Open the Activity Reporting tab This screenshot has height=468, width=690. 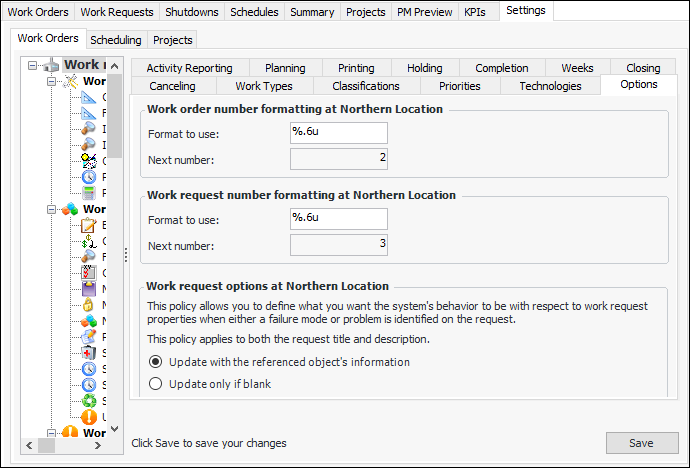(x=189, y=68)
